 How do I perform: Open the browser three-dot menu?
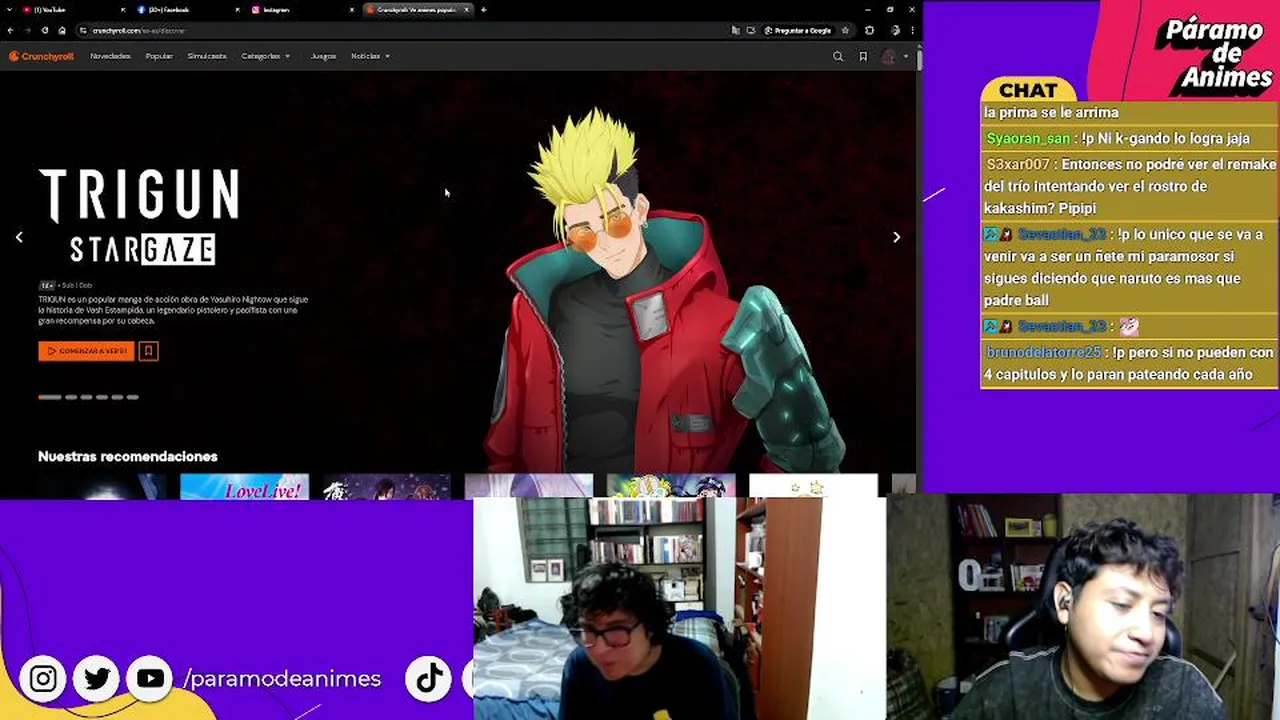(x=911, y=30)
